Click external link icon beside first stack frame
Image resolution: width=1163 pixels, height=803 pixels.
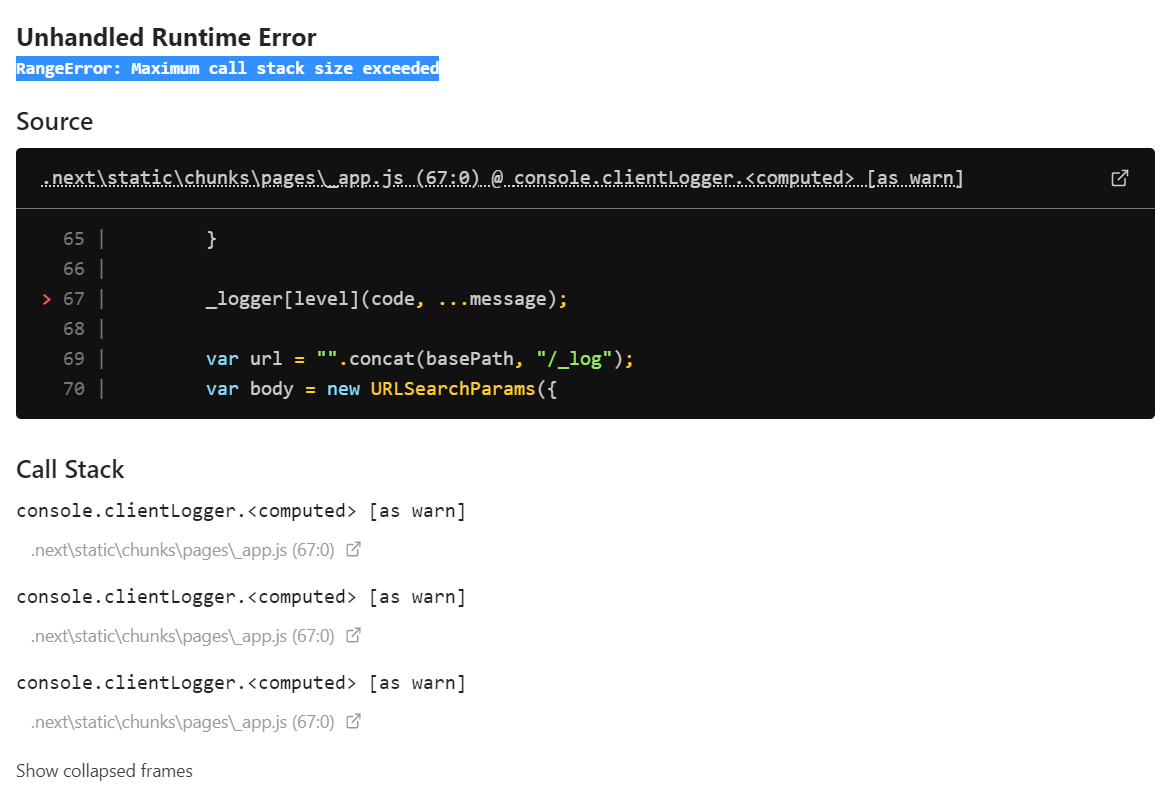[x=353, y=549]
